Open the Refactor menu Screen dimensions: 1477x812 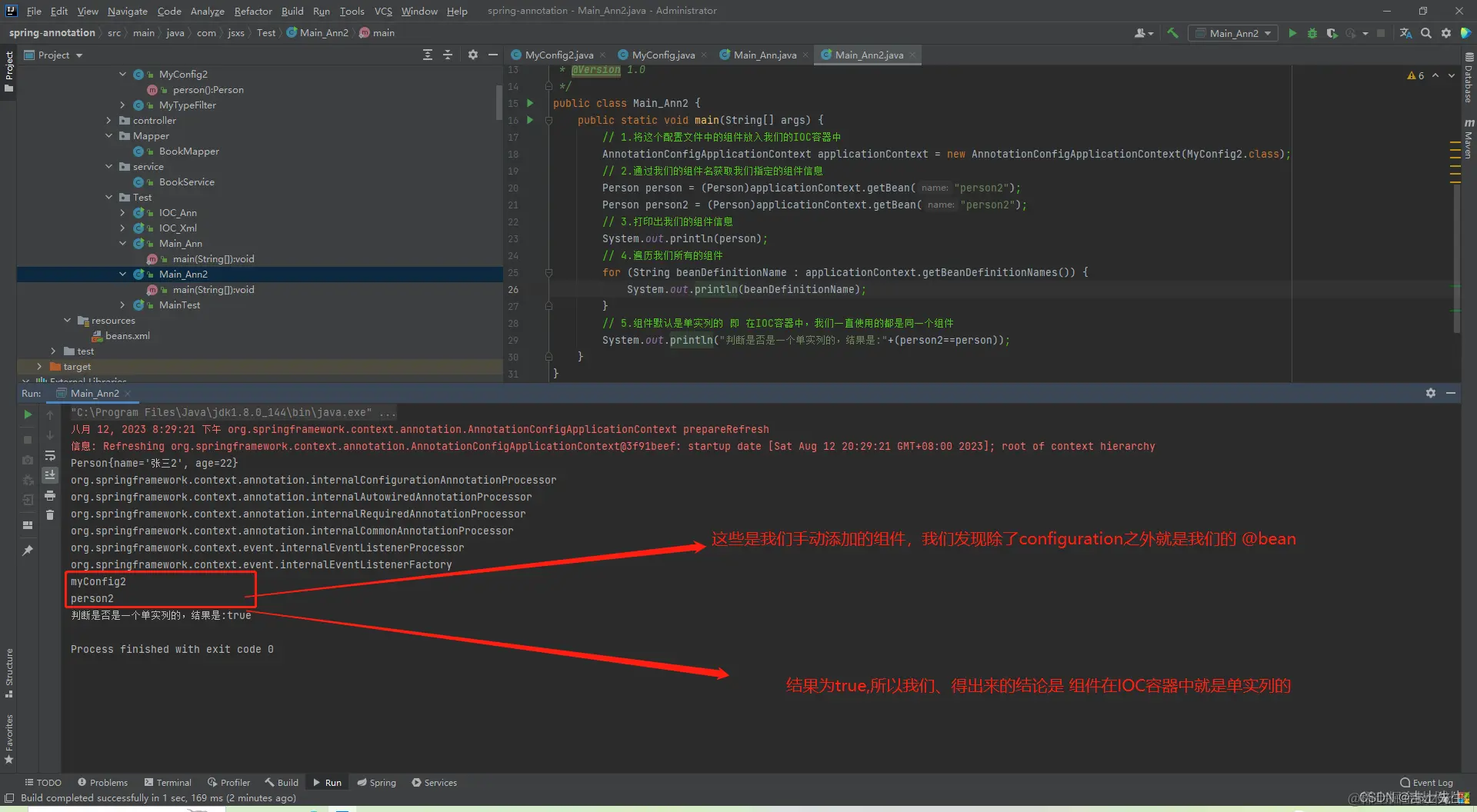coord(253,11)
